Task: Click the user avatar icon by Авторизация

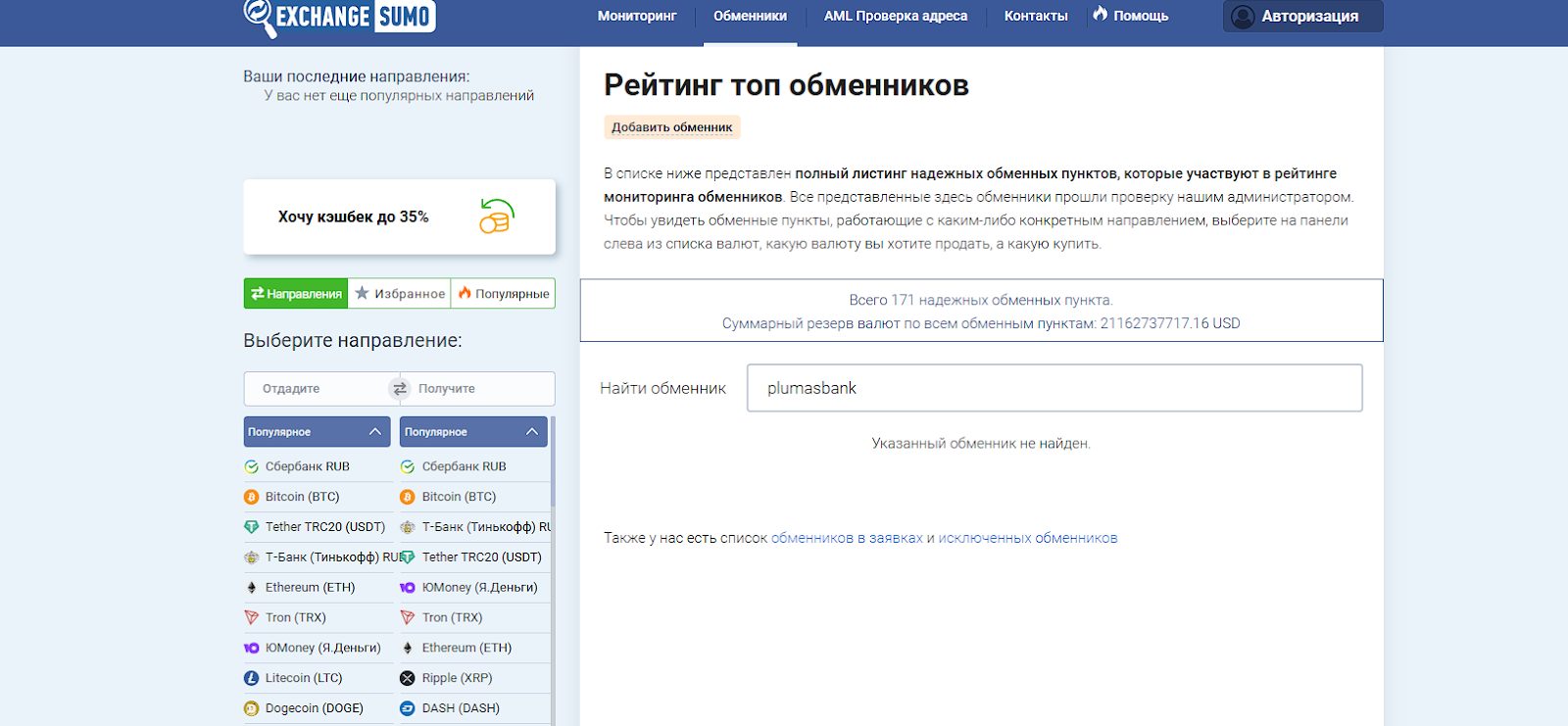Action: tap(1243, 17)
